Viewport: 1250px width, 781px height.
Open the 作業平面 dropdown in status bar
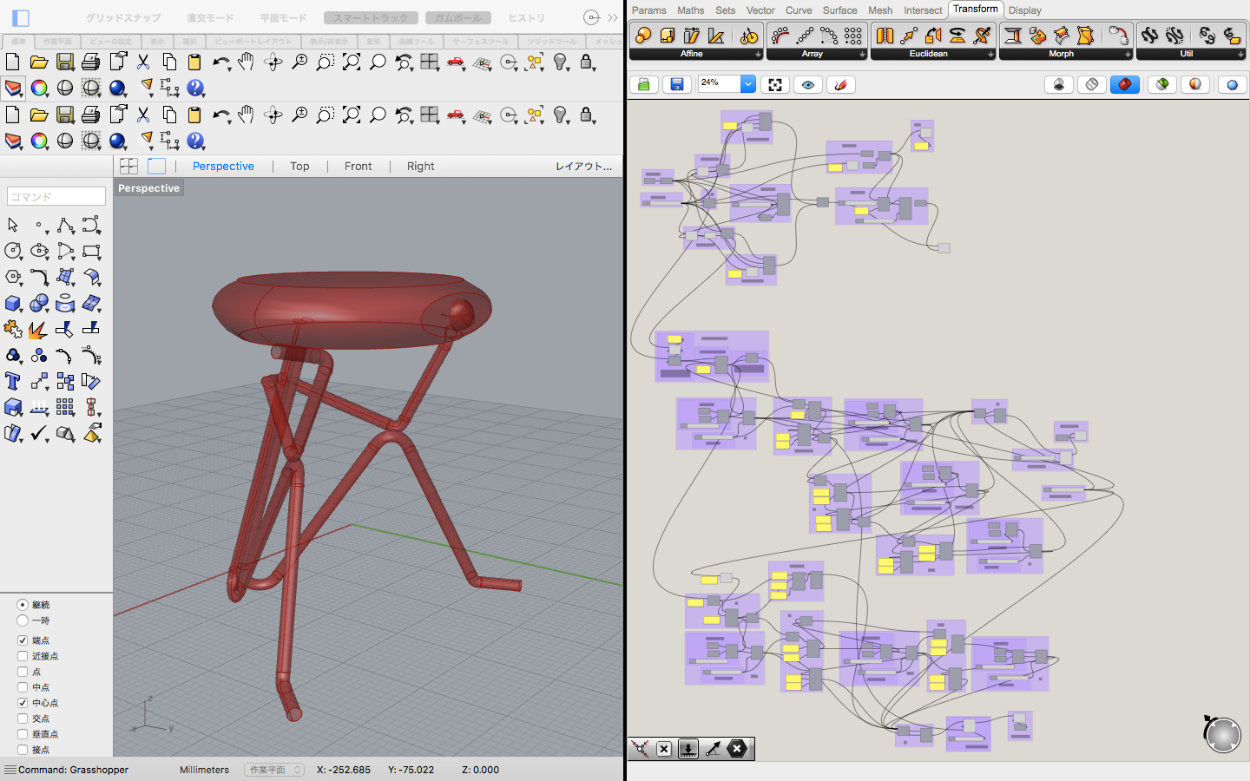tap(275, 770)
